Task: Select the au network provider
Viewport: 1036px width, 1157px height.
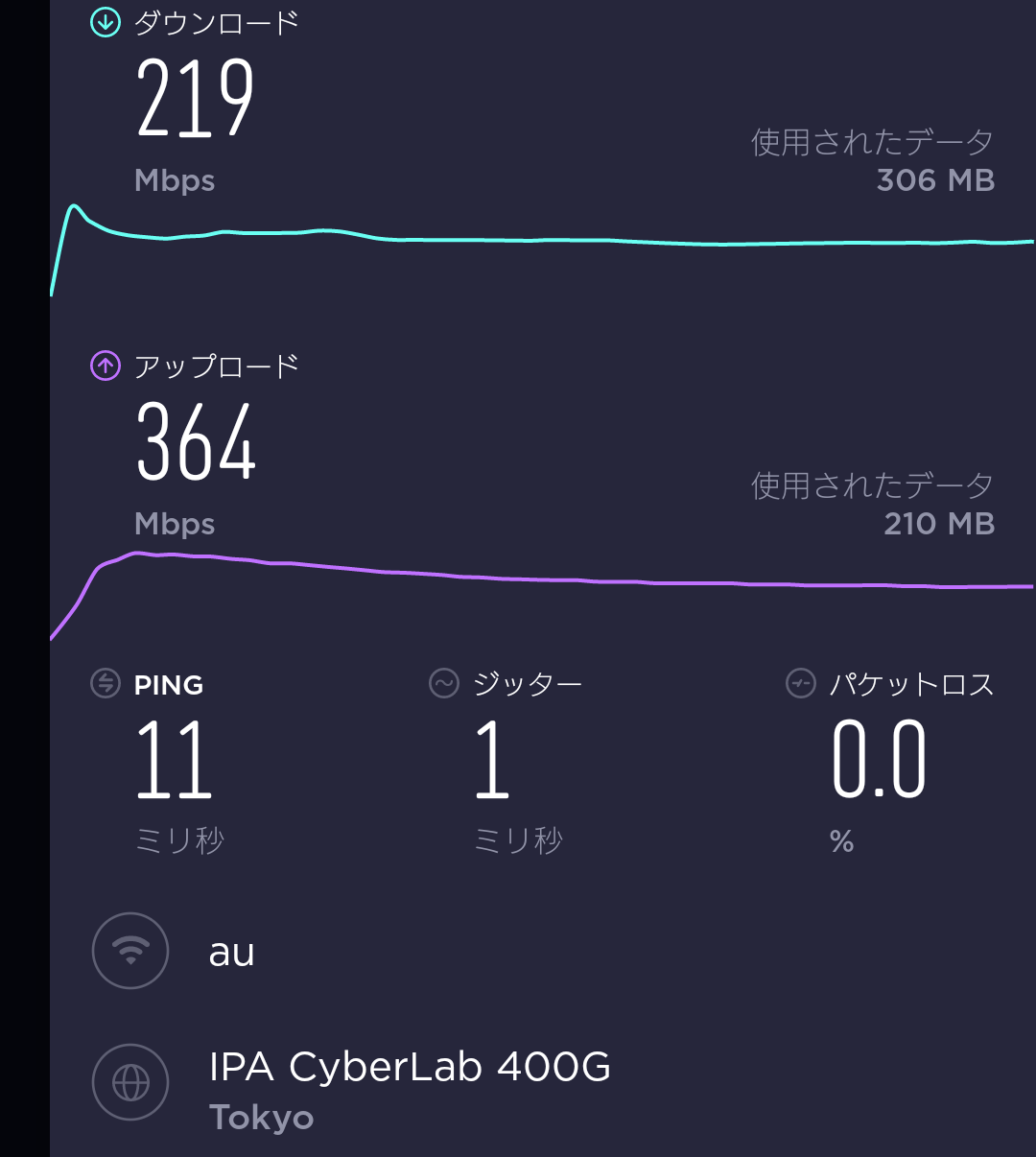Action: (x=232, y=953)
